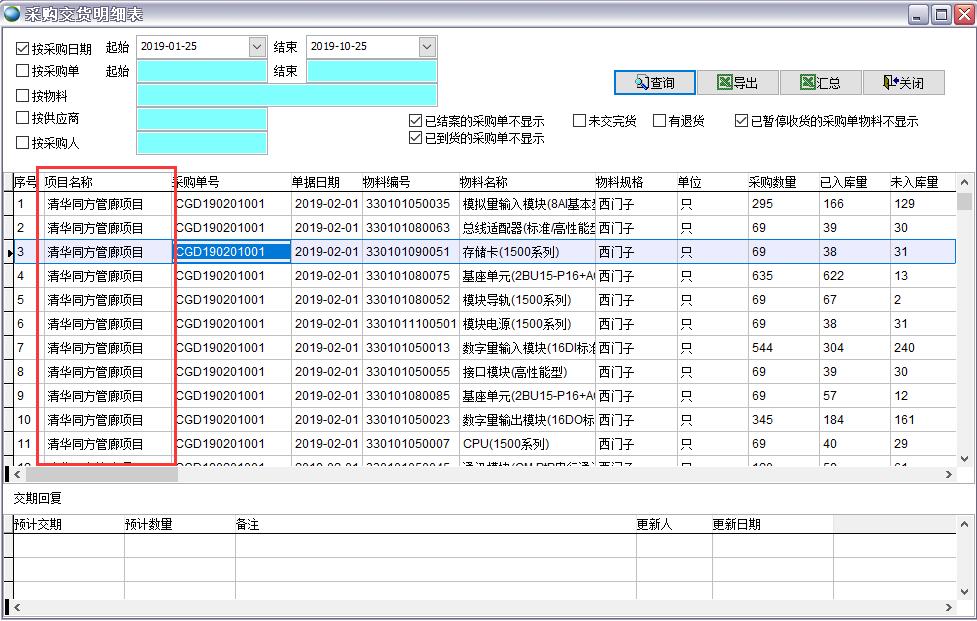Uncheck 已结案的采购单不显示 option
The image size is (977, 621).
click(x=415, y=120)
